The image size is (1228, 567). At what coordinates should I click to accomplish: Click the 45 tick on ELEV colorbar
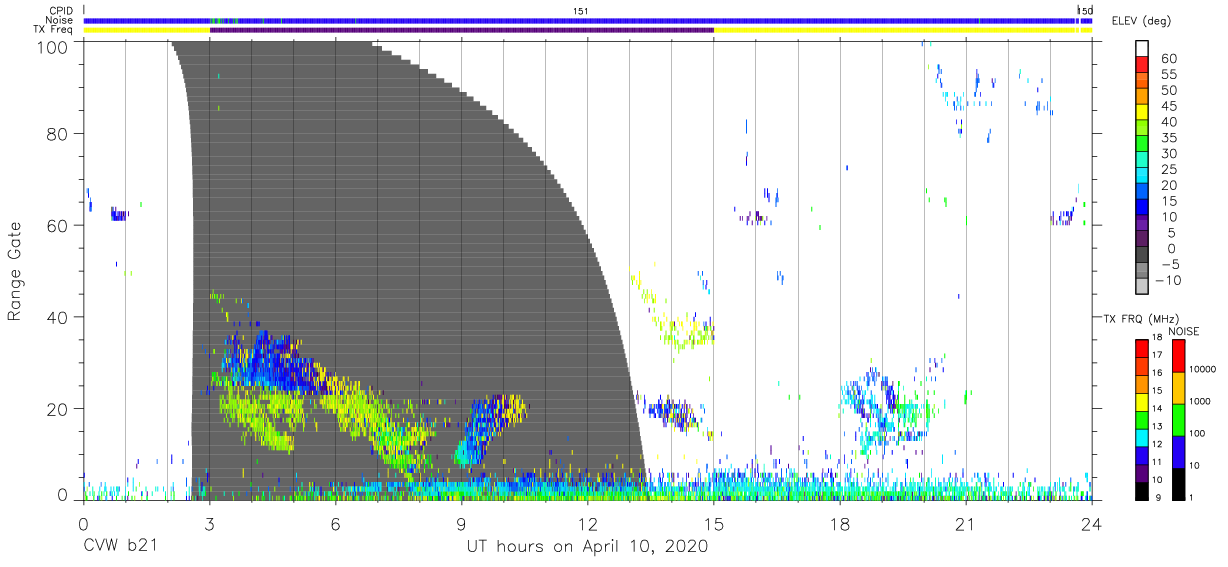(1167, 107)
